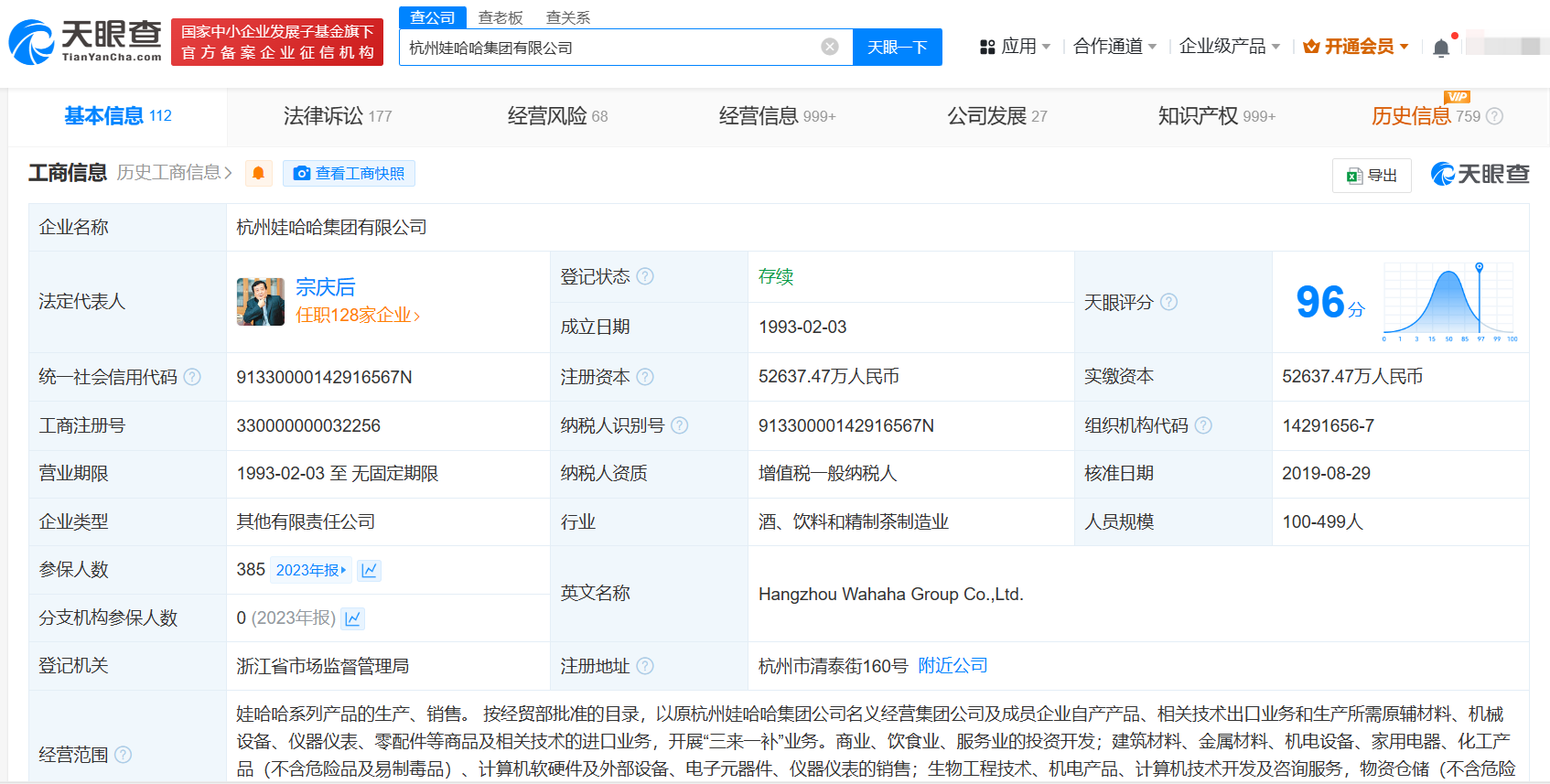Switch to 查公司 search tab

(433, 17)
